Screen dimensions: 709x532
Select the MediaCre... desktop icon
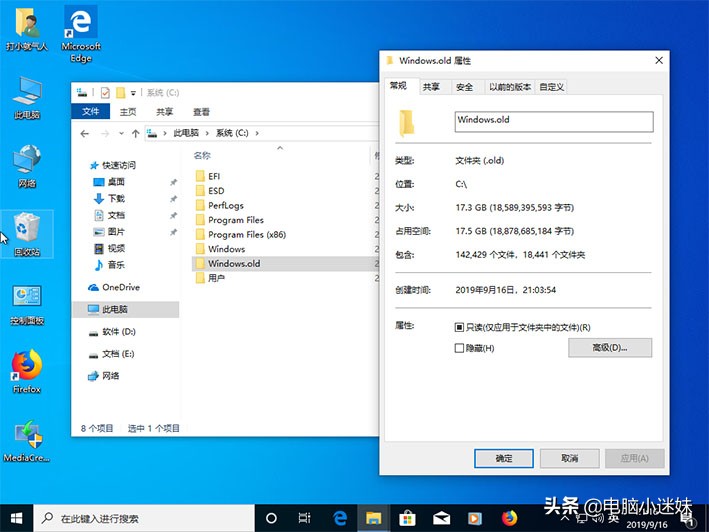click(27, 441)
